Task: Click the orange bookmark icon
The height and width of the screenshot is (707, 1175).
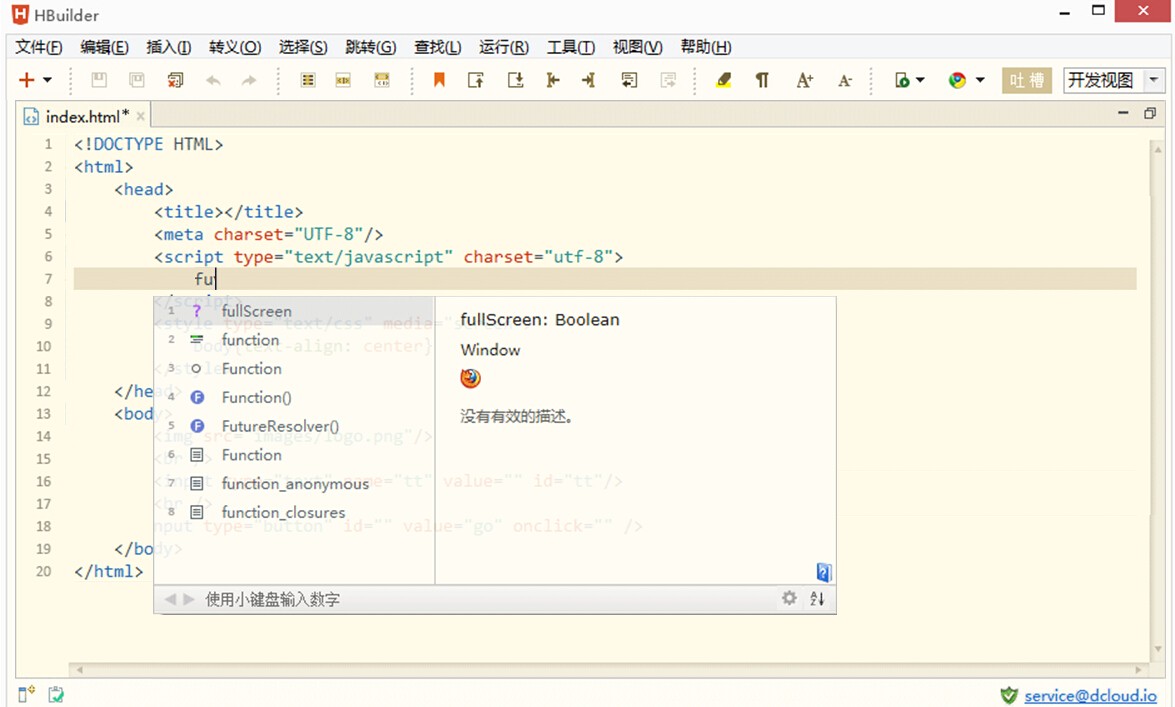Action: (x=439, y=79)
